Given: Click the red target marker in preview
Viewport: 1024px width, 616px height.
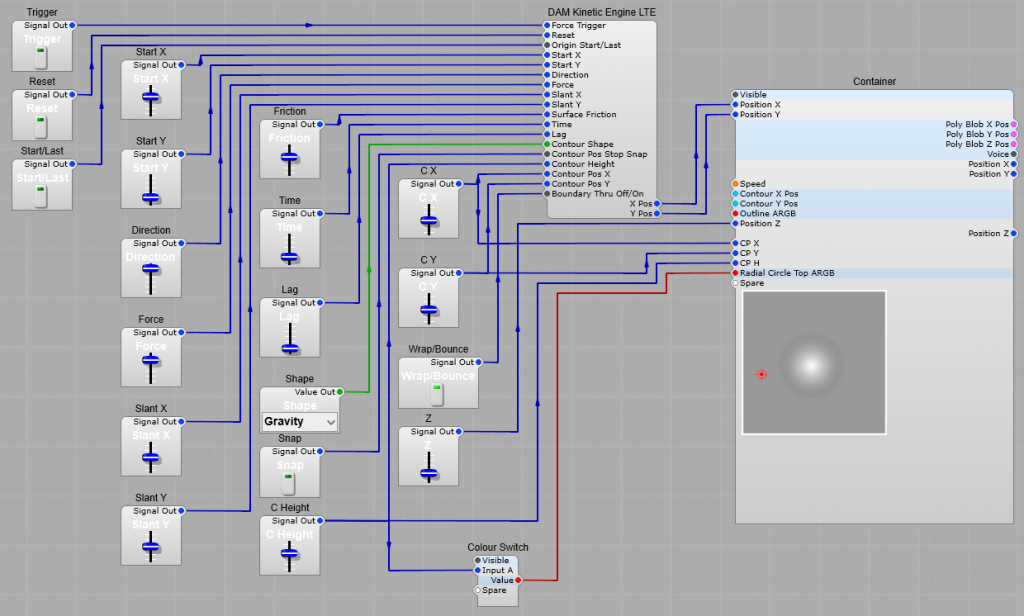Looking at the screenshot, I should click(761, 374).
